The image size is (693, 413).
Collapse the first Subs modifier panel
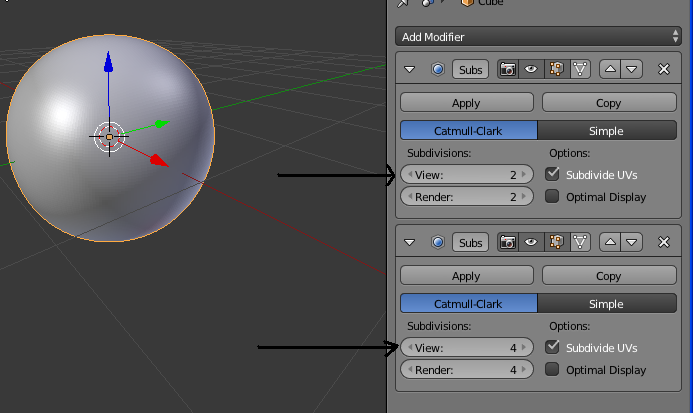click(409, 69)
